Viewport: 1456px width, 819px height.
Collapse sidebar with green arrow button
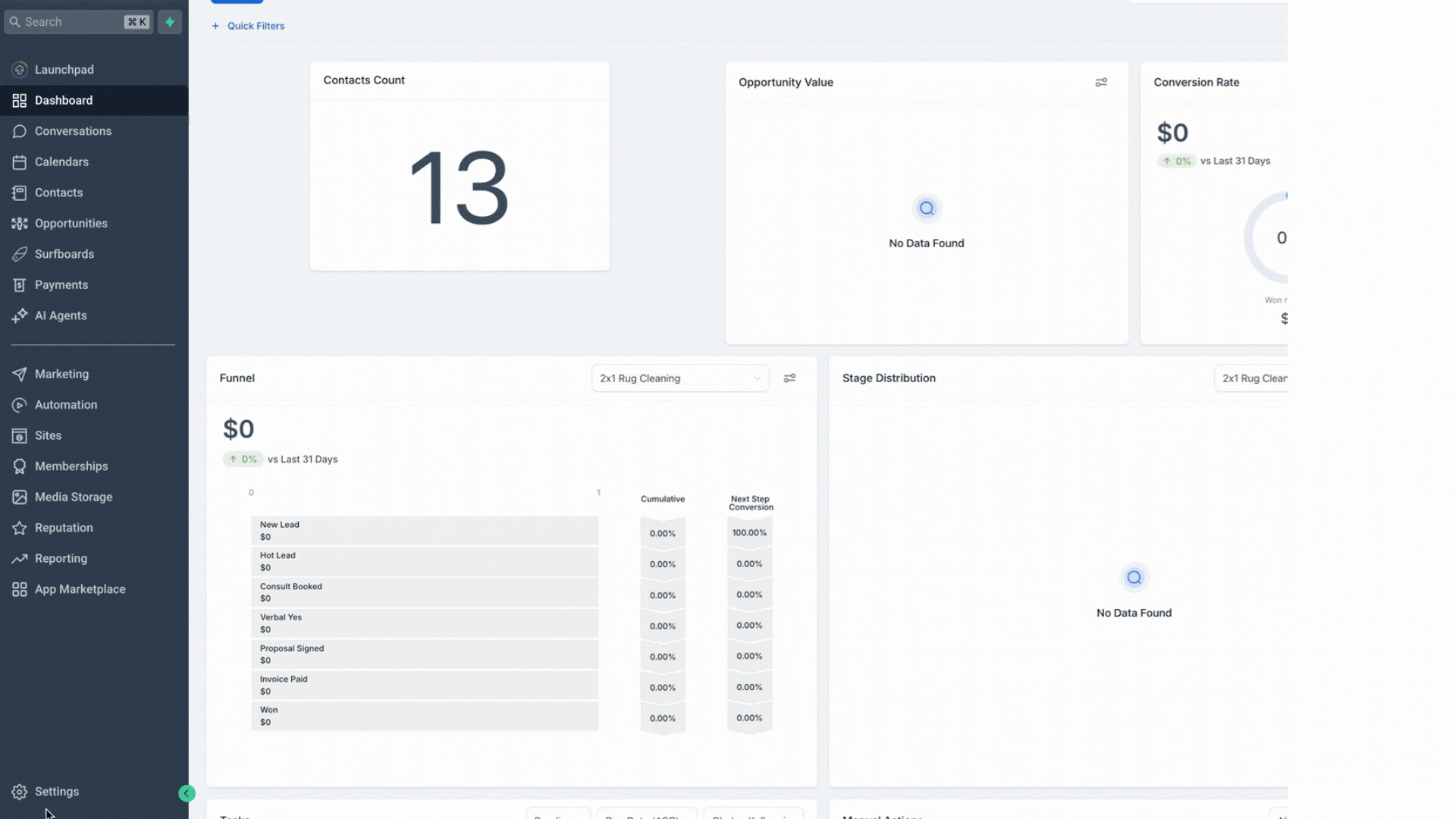click(x=187, y=793)
